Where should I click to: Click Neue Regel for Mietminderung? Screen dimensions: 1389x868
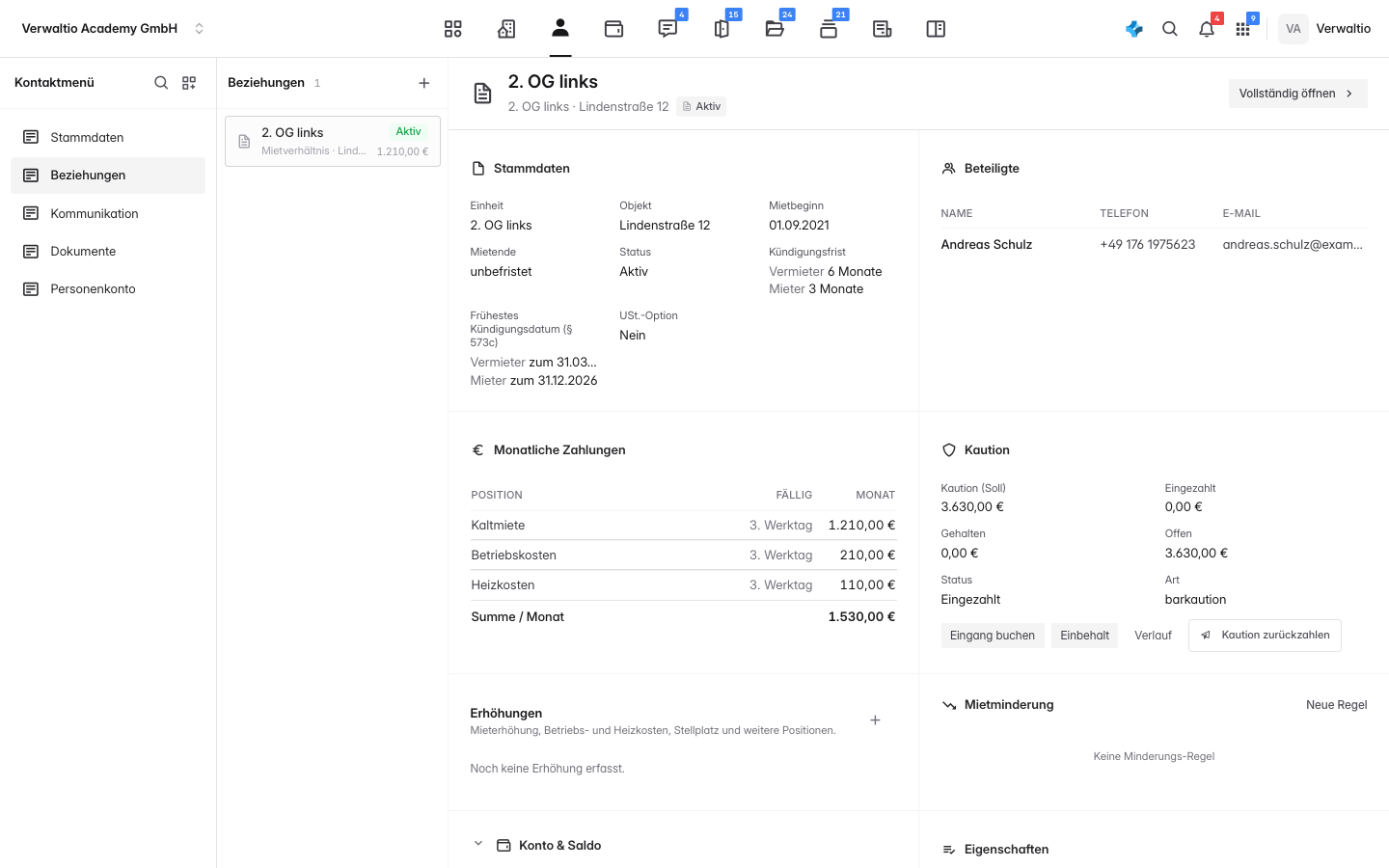point(1337,705)
